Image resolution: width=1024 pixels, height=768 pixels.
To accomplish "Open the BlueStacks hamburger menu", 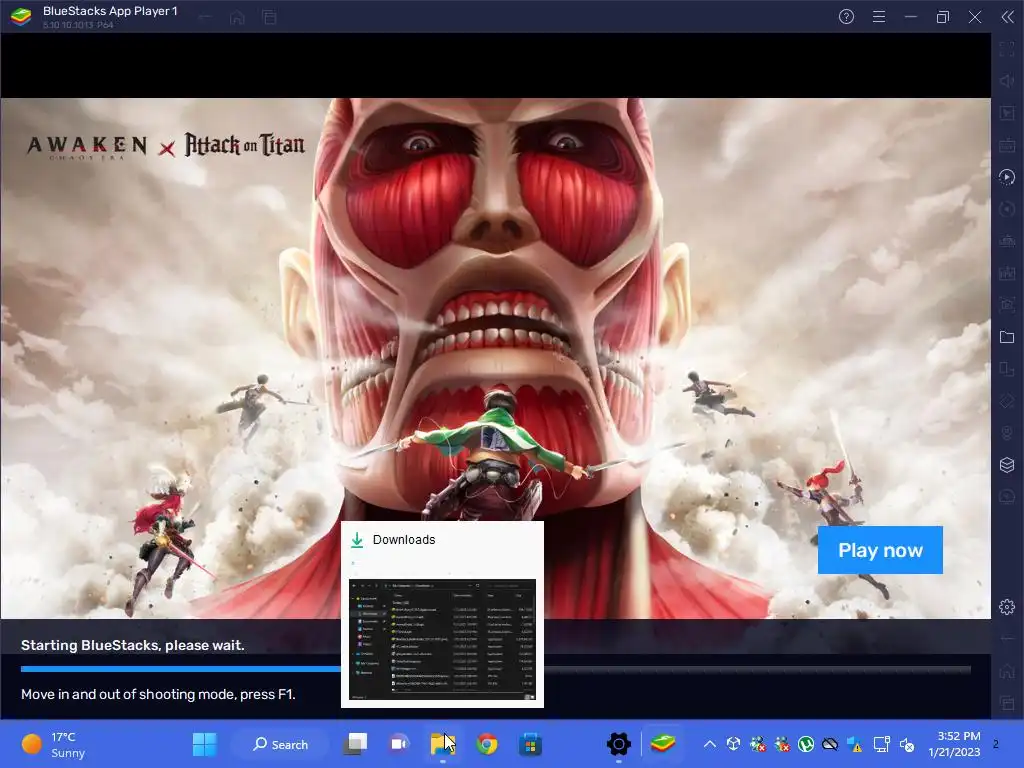I will coord(878,17).
